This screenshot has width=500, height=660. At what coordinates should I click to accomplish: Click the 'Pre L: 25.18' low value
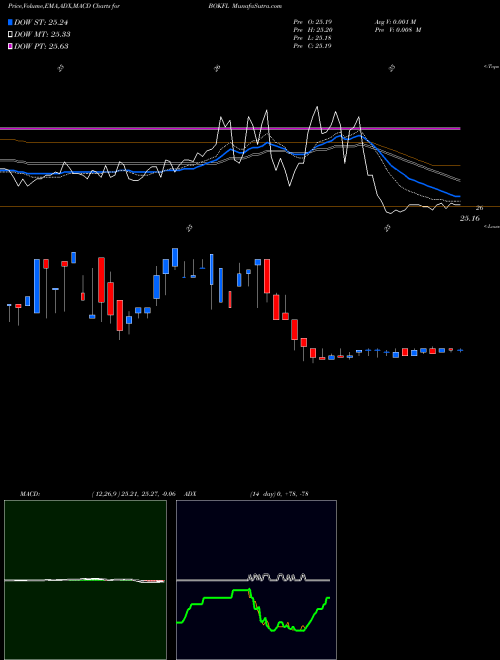(312, 38)
